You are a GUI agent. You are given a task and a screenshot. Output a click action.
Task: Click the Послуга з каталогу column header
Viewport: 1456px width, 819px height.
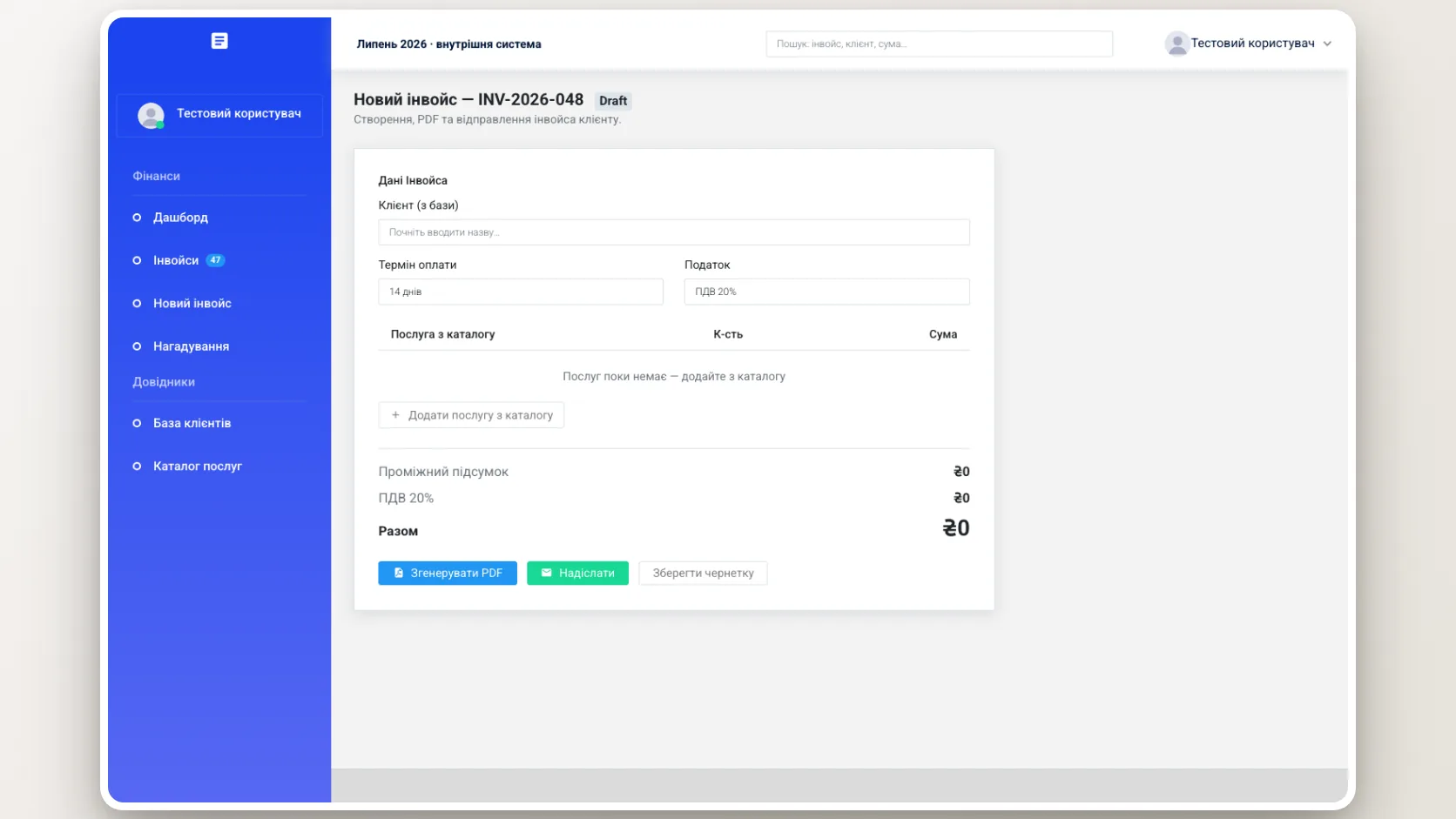pos(442,334)
